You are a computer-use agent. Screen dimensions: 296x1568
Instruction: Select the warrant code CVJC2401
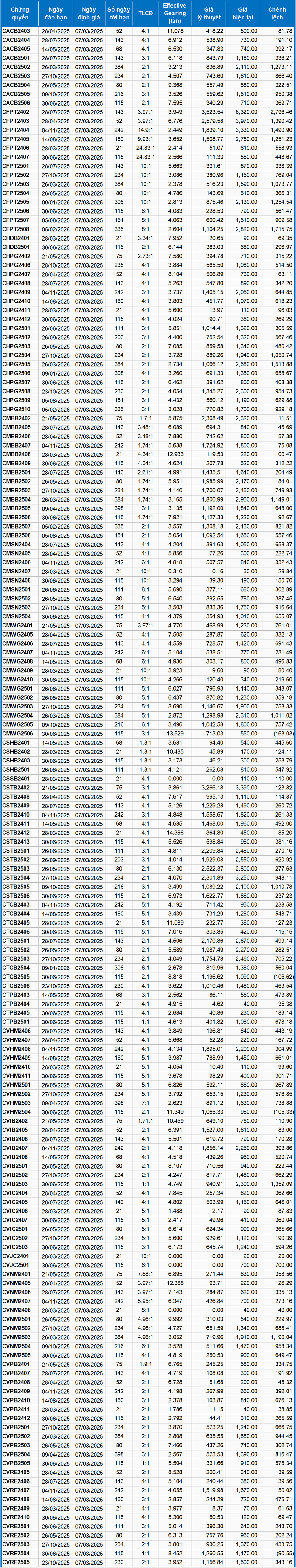point(15,1256)
